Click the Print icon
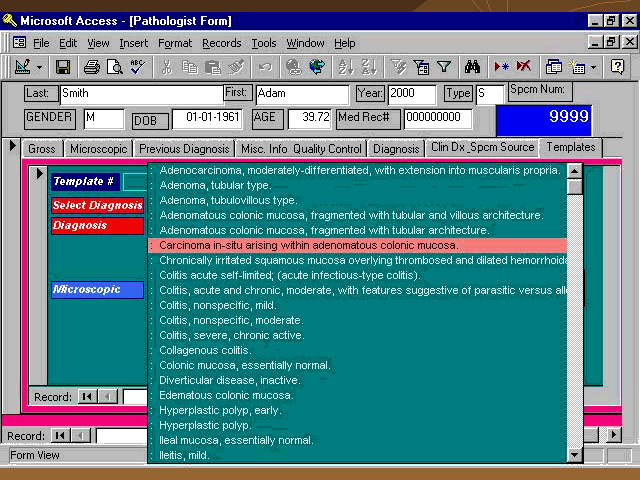 pos(92,67)
